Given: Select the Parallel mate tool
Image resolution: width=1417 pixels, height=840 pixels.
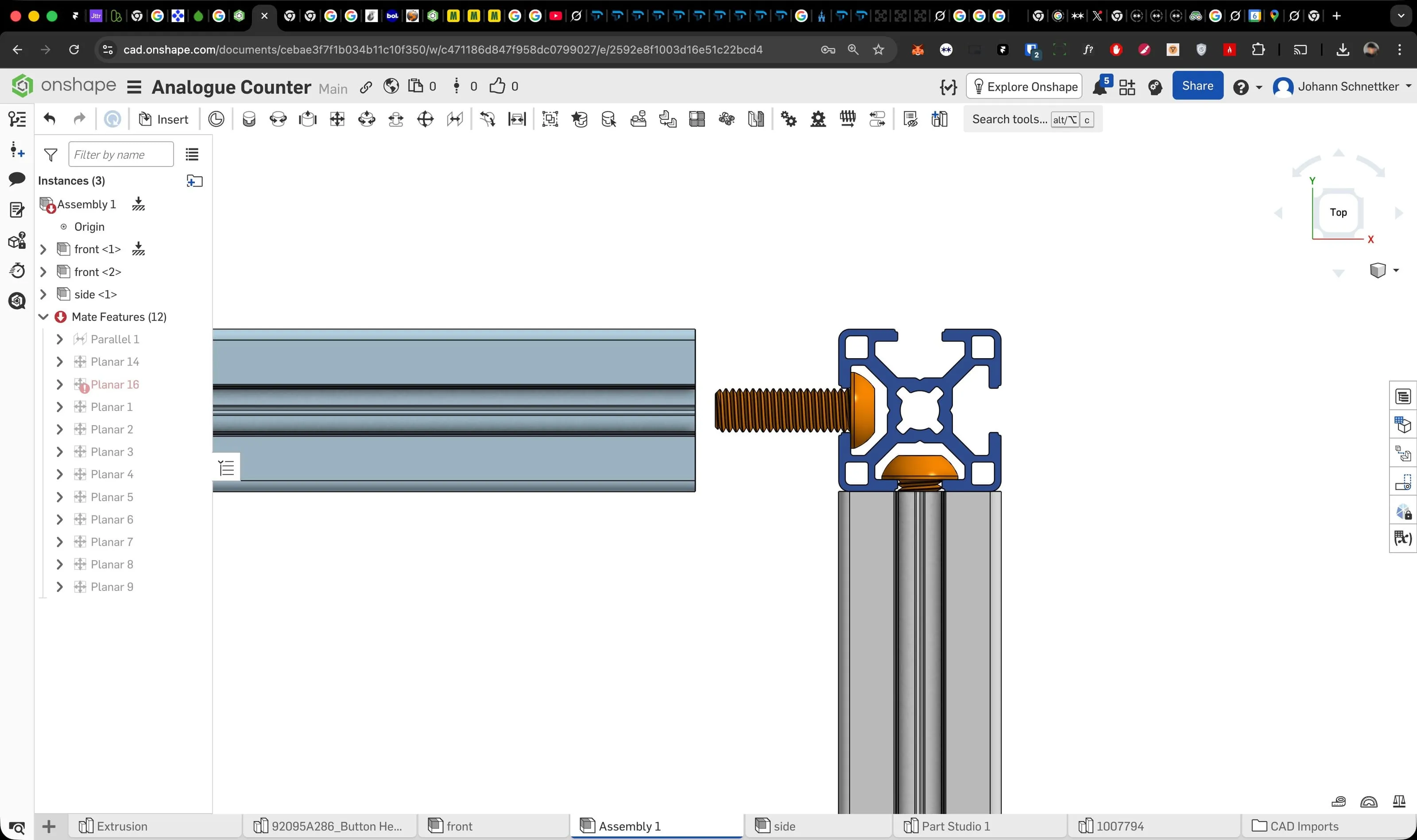Looking at the screenshot, I should point(455,119).
